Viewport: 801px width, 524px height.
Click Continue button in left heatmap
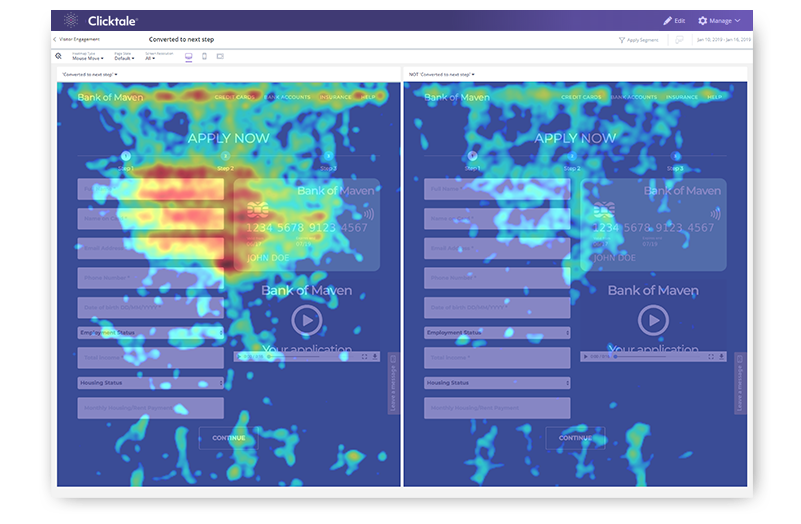(x=229, y=438)
